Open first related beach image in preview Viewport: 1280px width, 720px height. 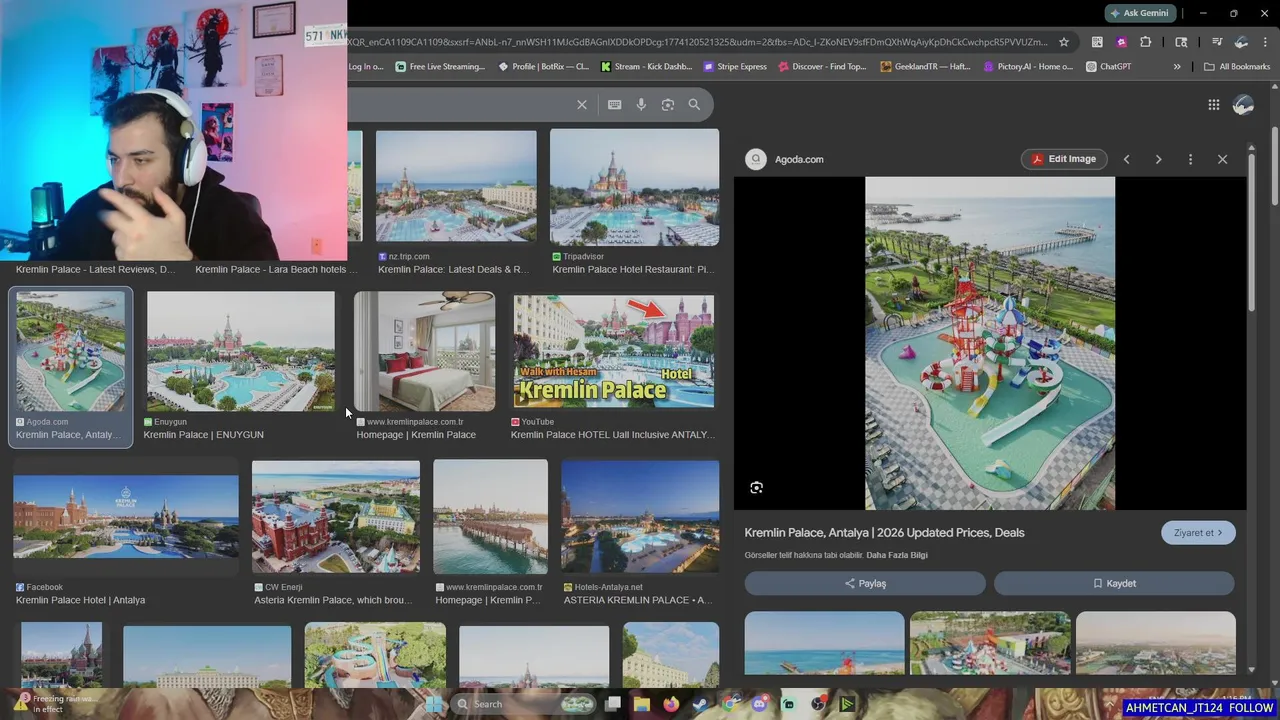824,643
